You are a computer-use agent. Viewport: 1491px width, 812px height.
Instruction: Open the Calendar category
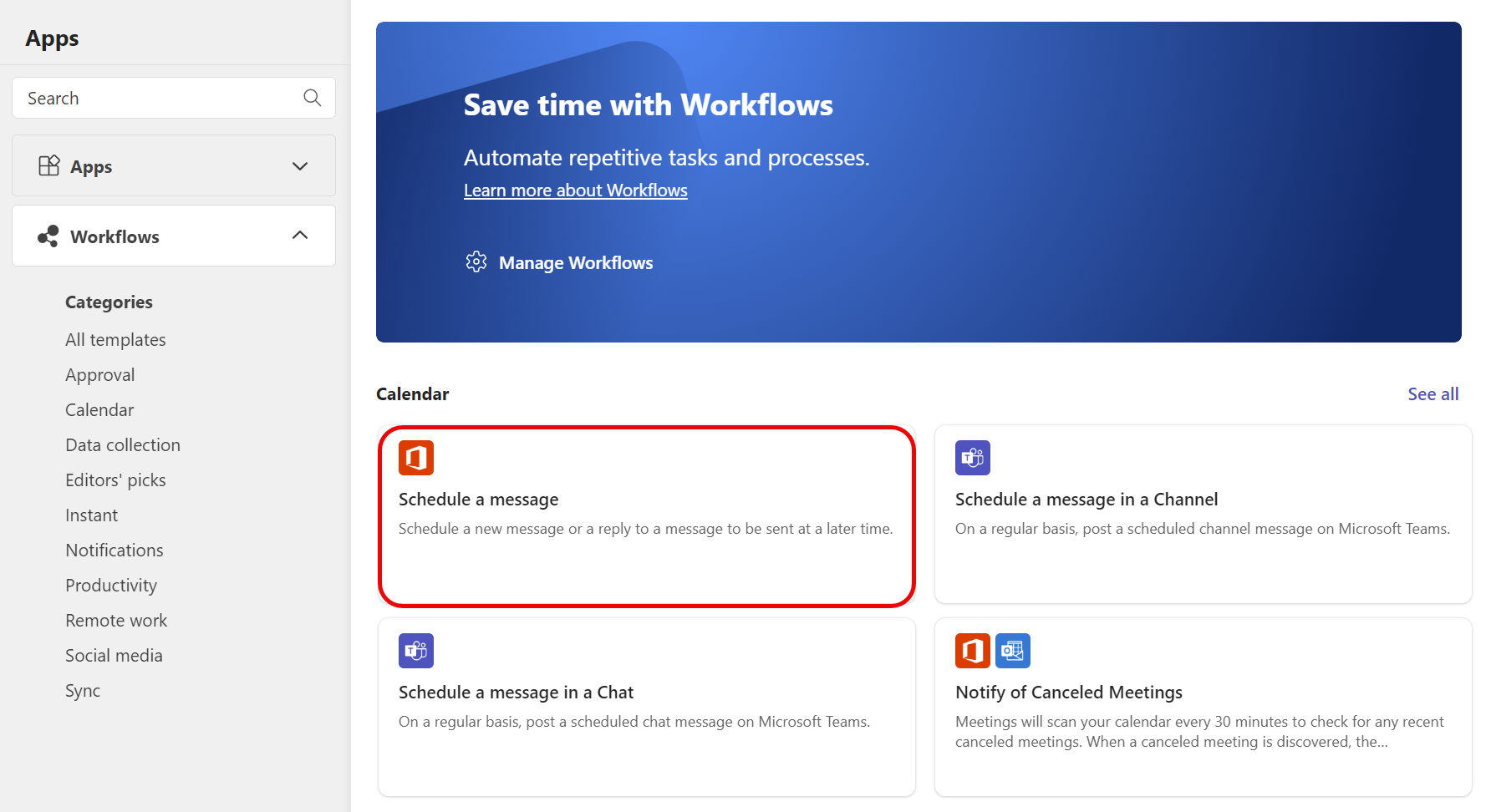click(x=99, y=409)
